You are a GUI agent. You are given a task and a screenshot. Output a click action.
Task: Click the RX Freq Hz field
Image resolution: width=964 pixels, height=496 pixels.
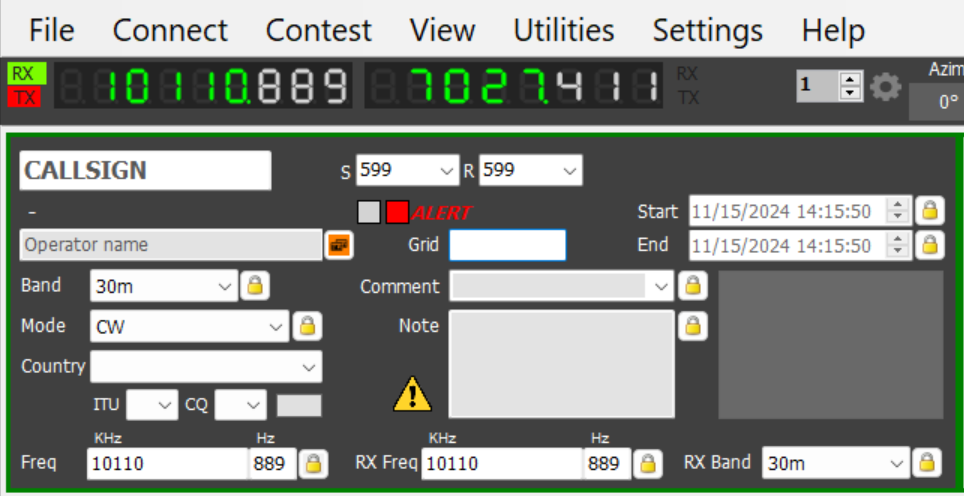pyautogui.click(x=607, y=464)
